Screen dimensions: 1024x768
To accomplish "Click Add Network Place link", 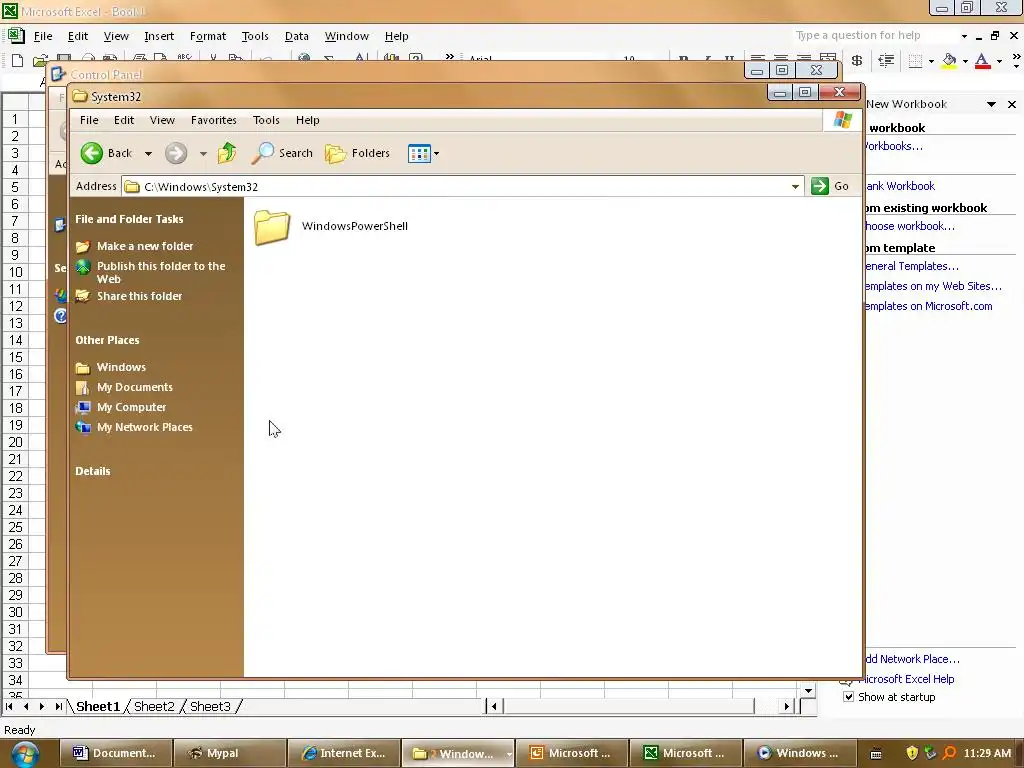I will [912, 659].
